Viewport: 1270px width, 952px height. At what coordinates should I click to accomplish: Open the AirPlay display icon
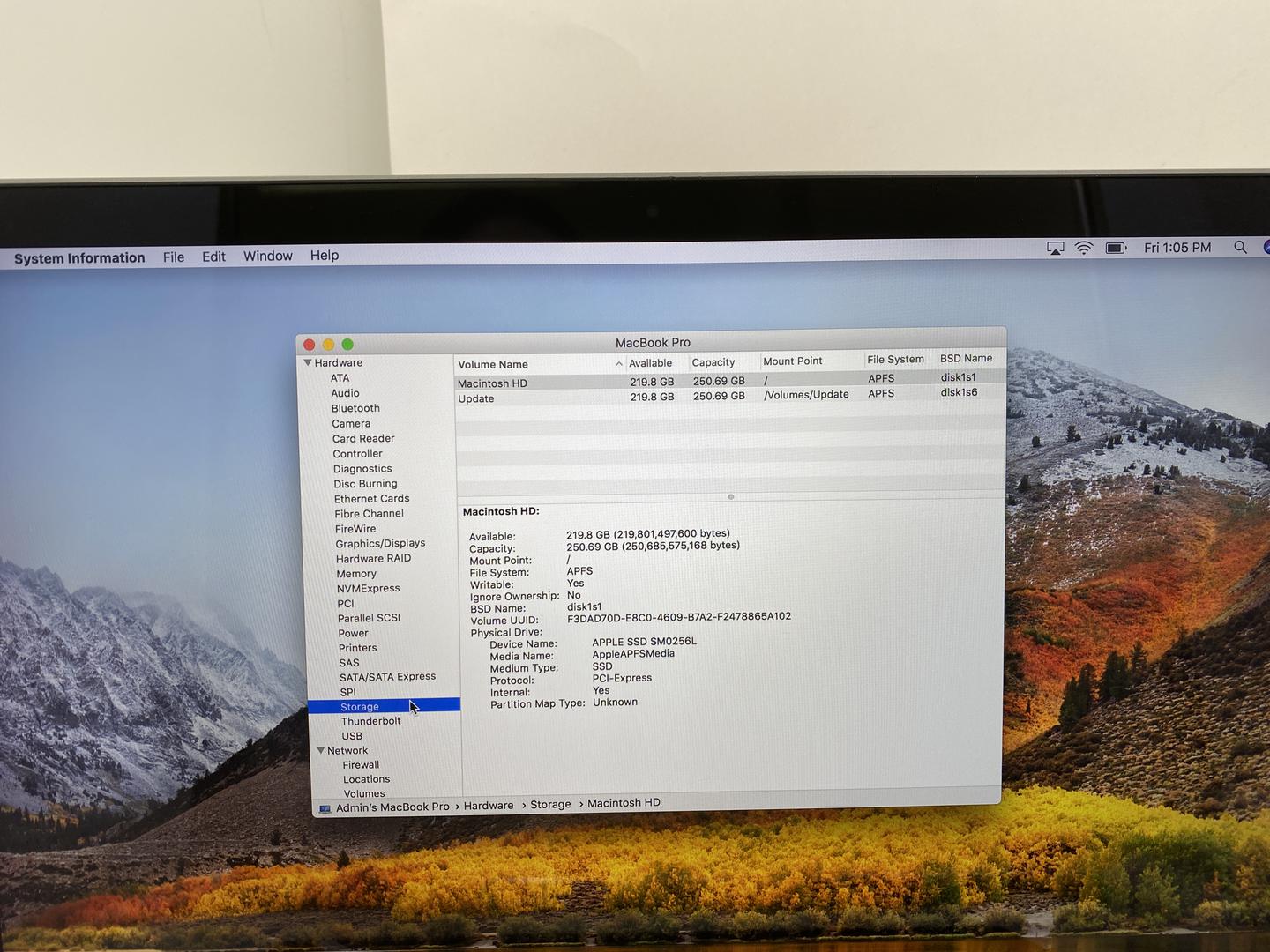(1055, 249)
